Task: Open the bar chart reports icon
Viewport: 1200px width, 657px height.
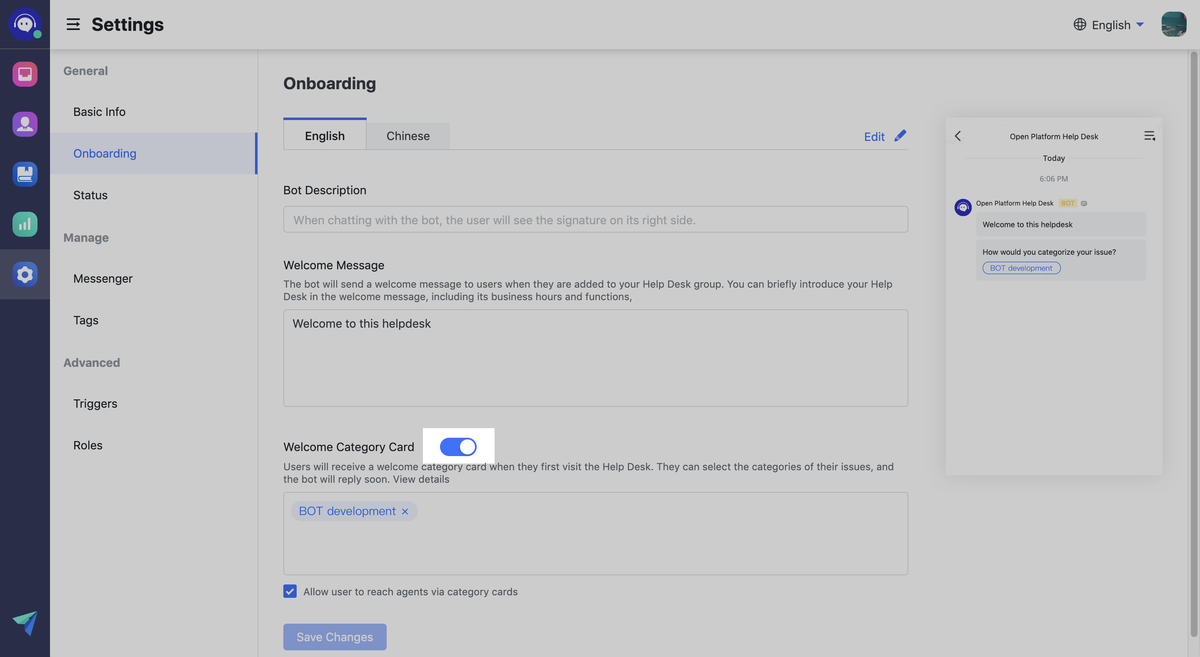Action: 25,224
